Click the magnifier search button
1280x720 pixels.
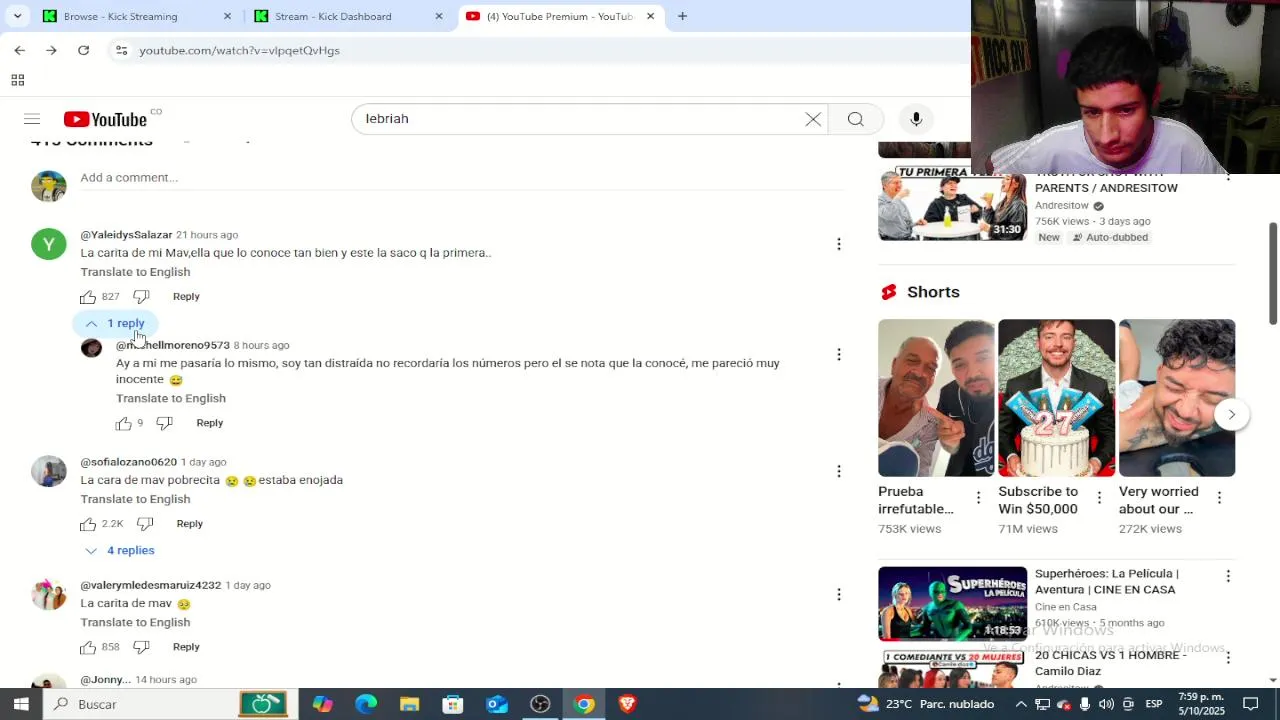[856, 119]
